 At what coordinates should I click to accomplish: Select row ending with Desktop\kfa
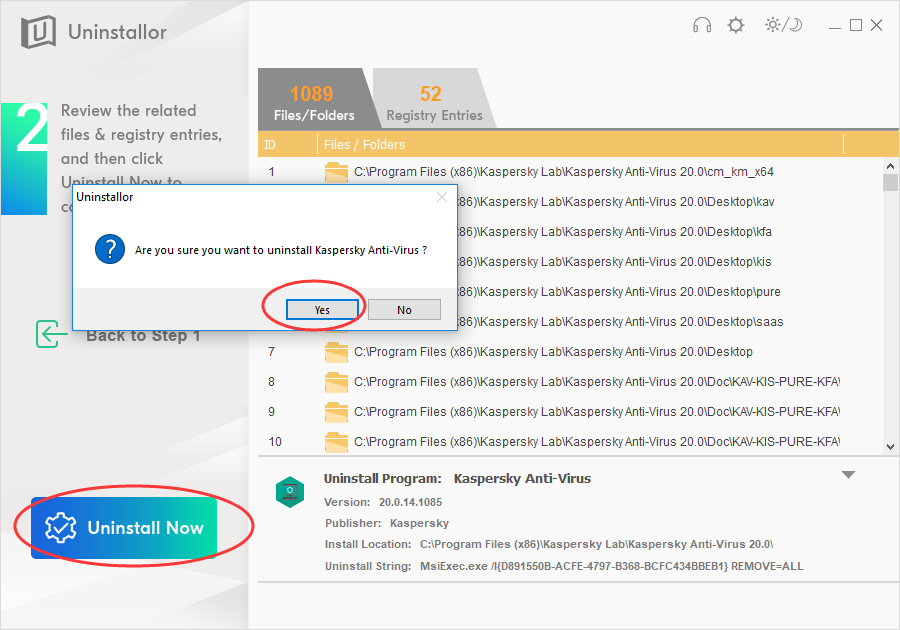(x=614, y=232)
